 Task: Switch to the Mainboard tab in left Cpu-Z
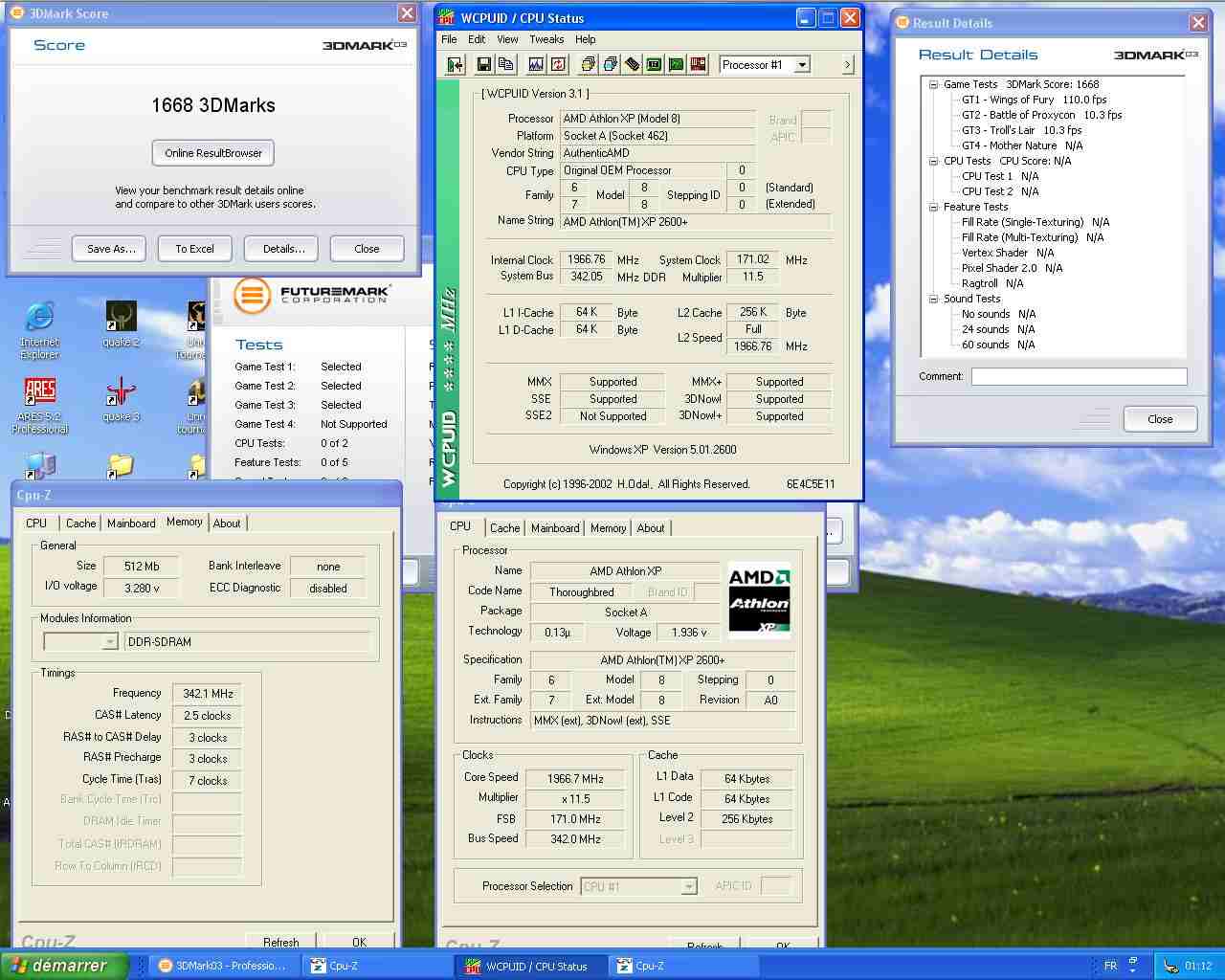pos(131,523)
